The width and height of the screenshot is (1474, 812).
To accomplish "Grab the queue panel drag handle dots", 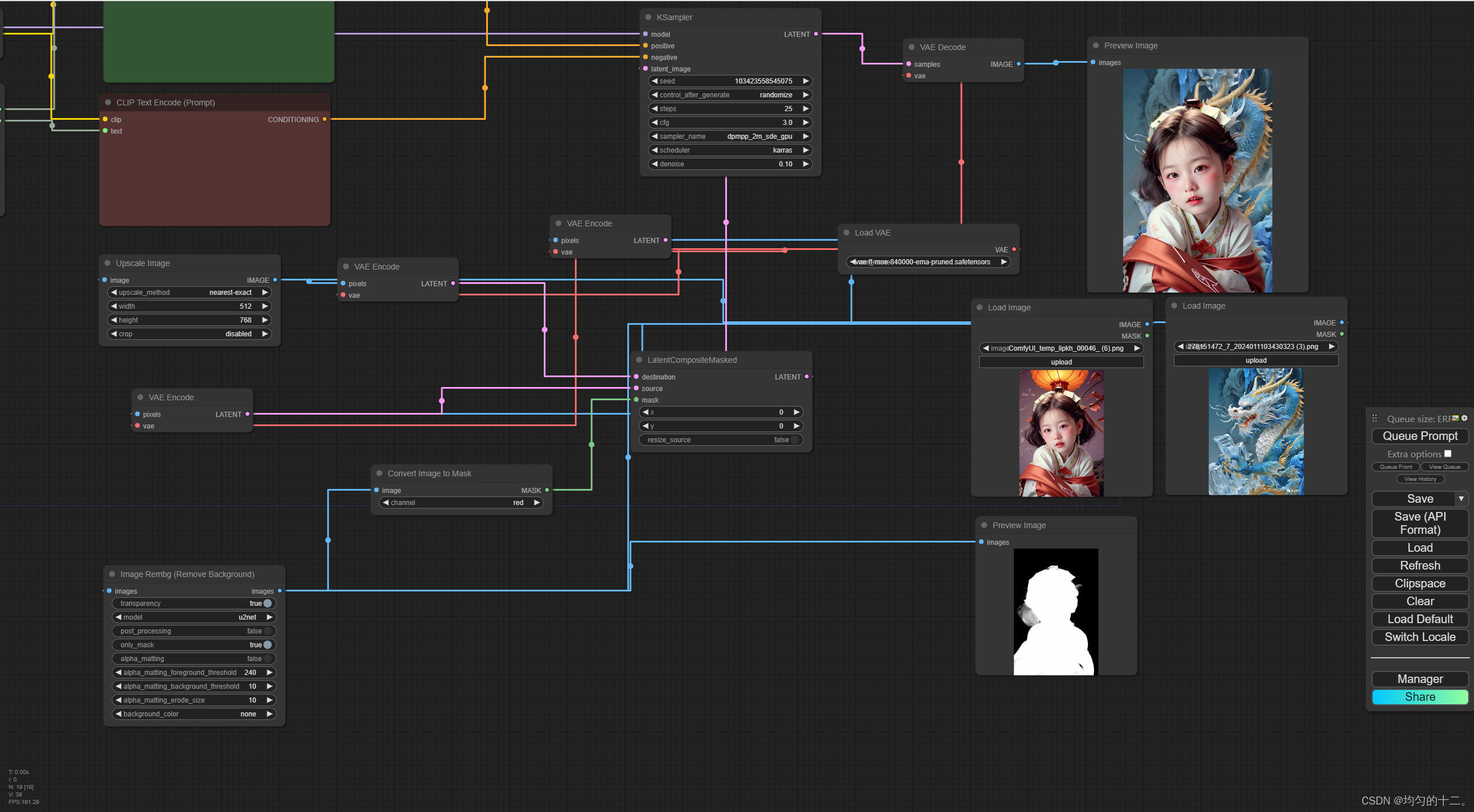I will [x=1374, y=419].
